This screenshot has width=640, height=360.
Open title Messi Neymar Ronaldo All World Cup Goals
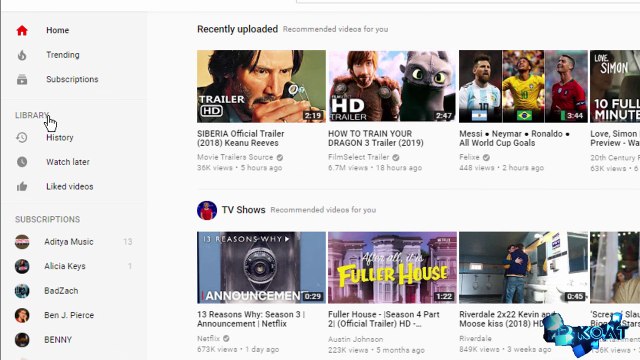pos(514,138)
